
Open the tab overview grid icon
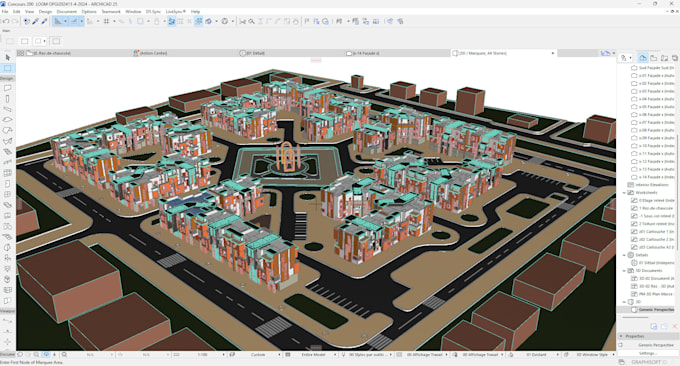(x=20, y=53)
